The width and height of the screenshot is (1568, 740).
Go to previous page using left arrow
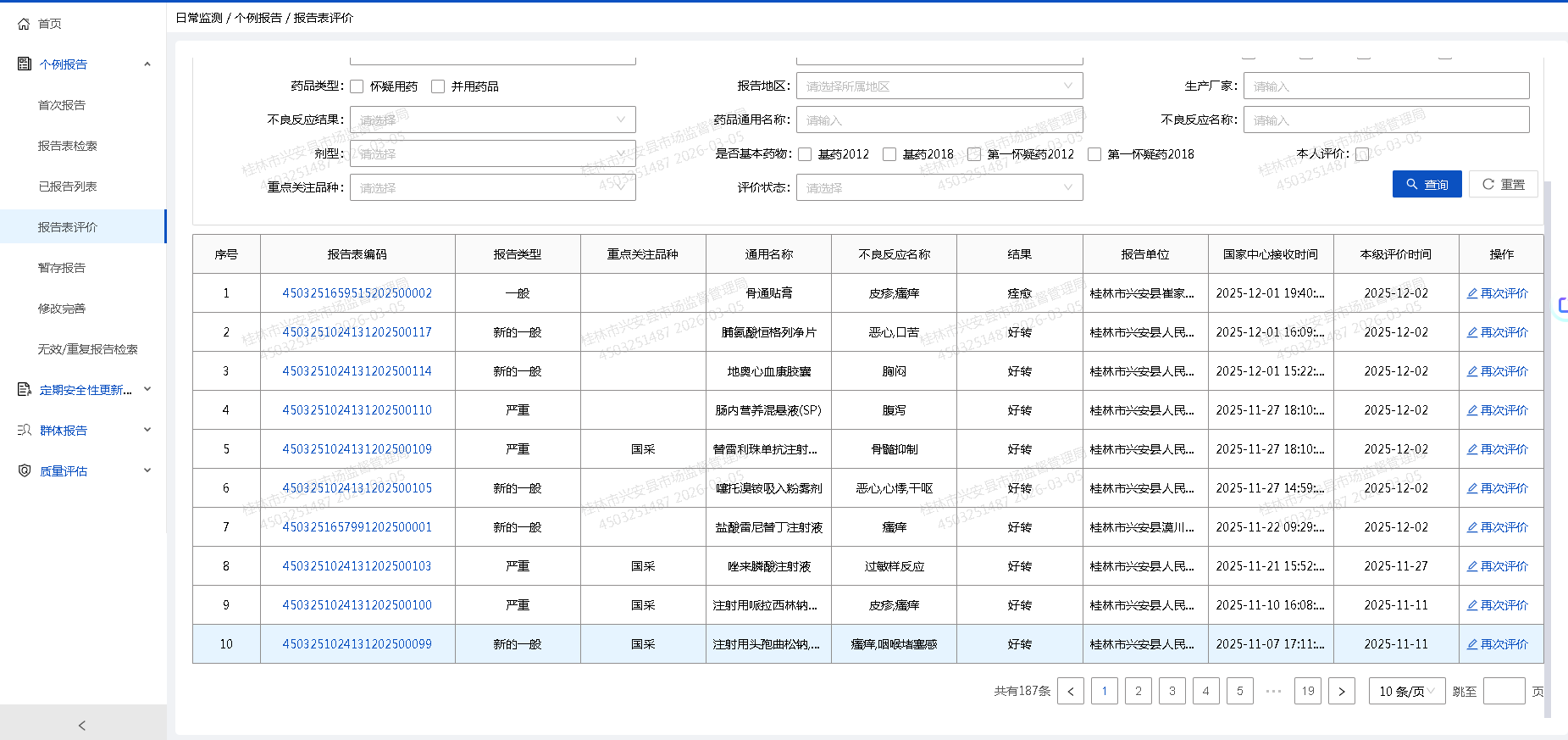(1071, 691)
